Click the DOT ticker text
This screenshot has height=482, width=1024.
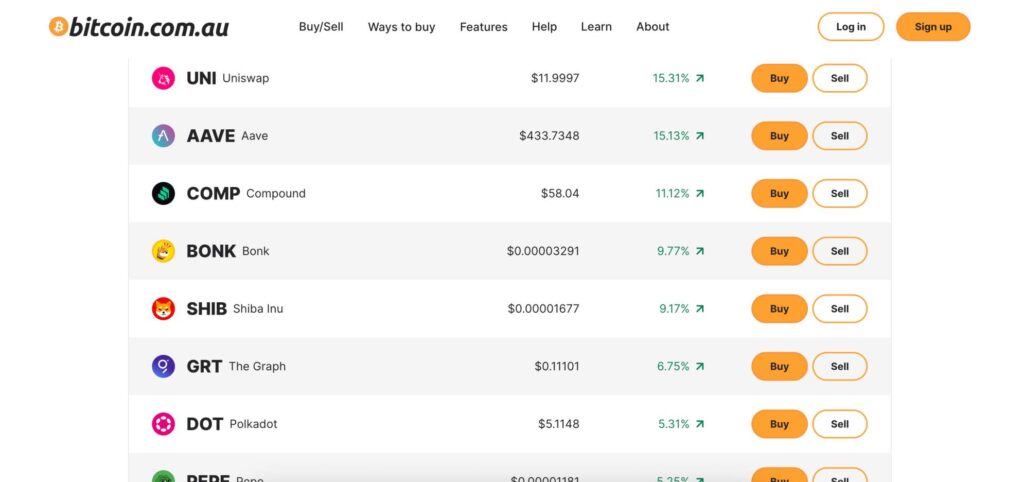(204, 424)
